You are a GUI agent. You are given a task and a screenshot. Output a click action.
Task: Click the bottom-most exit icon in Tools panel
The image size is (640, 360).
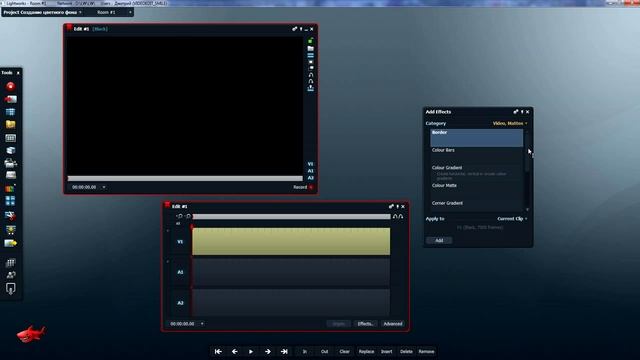point(11,289)
